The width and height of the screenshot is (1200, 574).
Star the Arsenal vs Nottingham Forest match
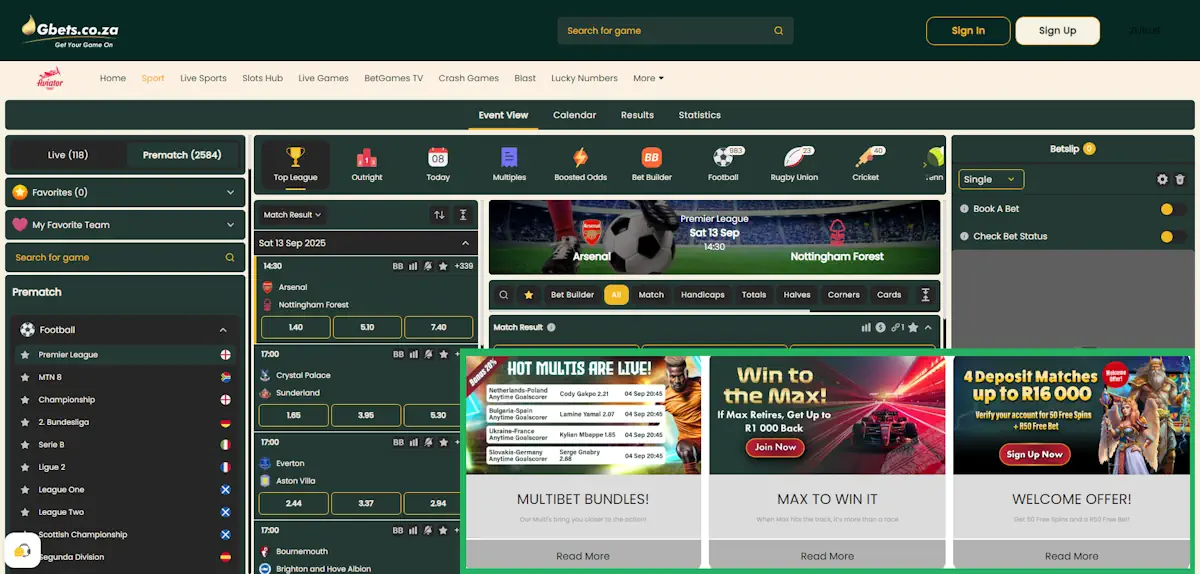(443, 266)
